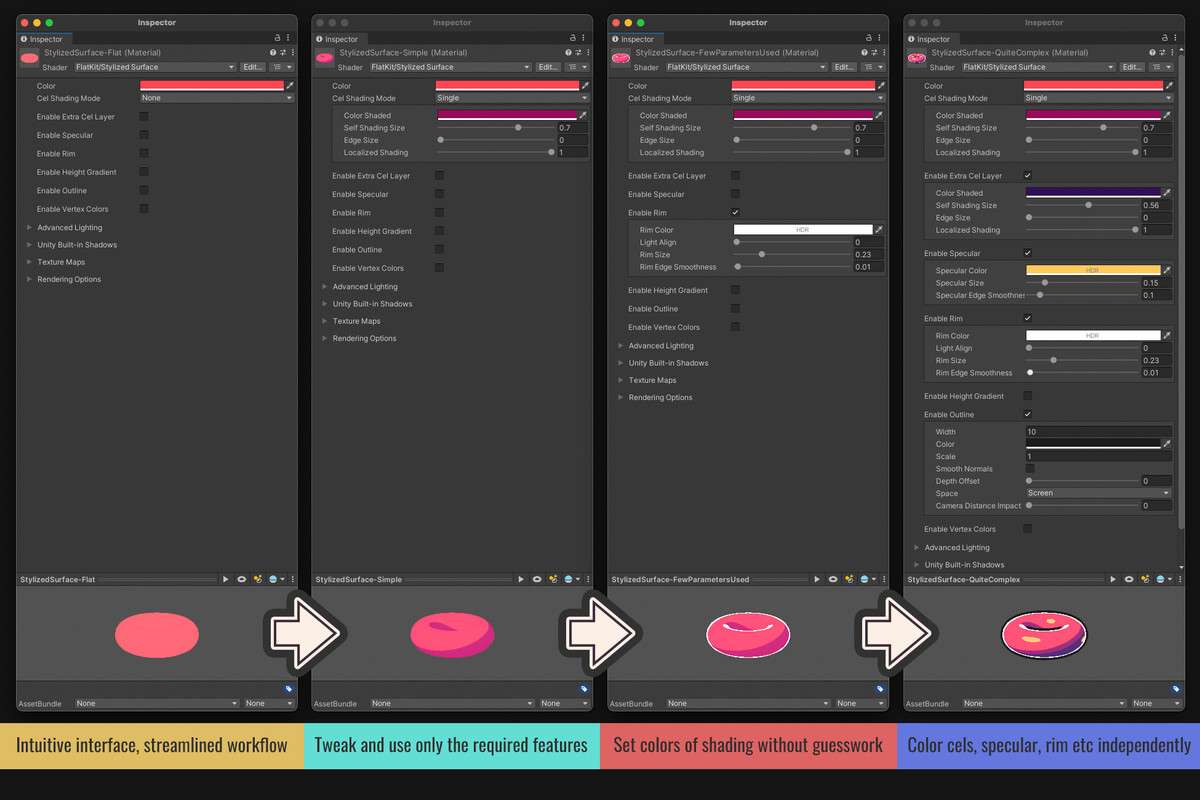The width and height of the screenshot is (1200, 800).
Task: Open help icon in StylizedSurface-FewParametersUsed header
Action: tap(863, 52)
